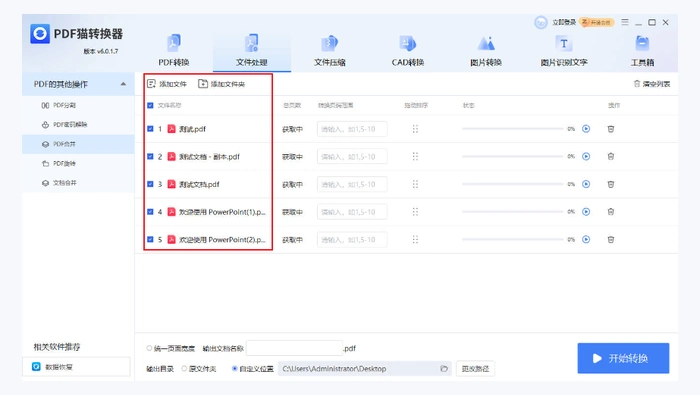Collapse the PDF的其他操作 section
700x395 pixels.
click(123, 84)
